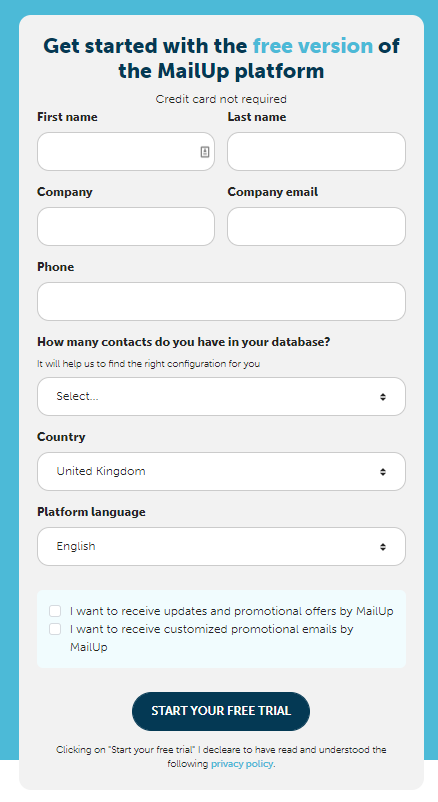438x802 pixels.
Task: Click into the Company input field
Action: pyautogui.click(x=126, y=226)
